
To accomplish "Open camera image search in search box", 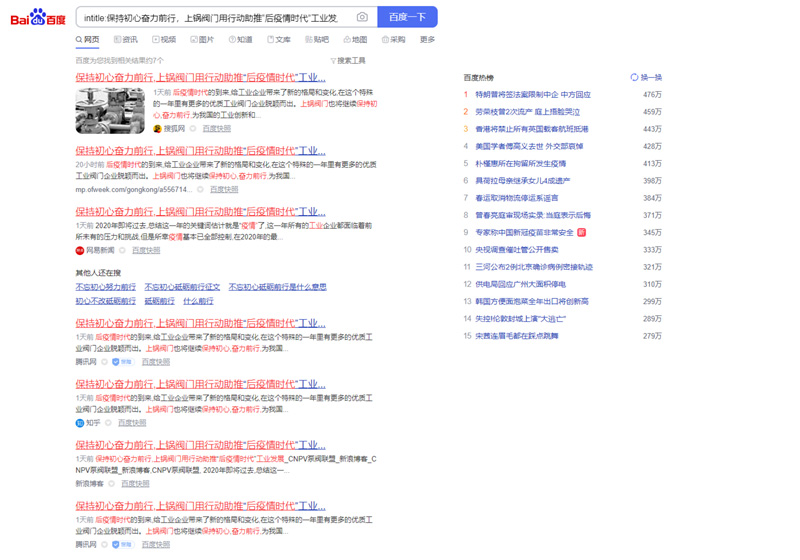I will [362, 17].
